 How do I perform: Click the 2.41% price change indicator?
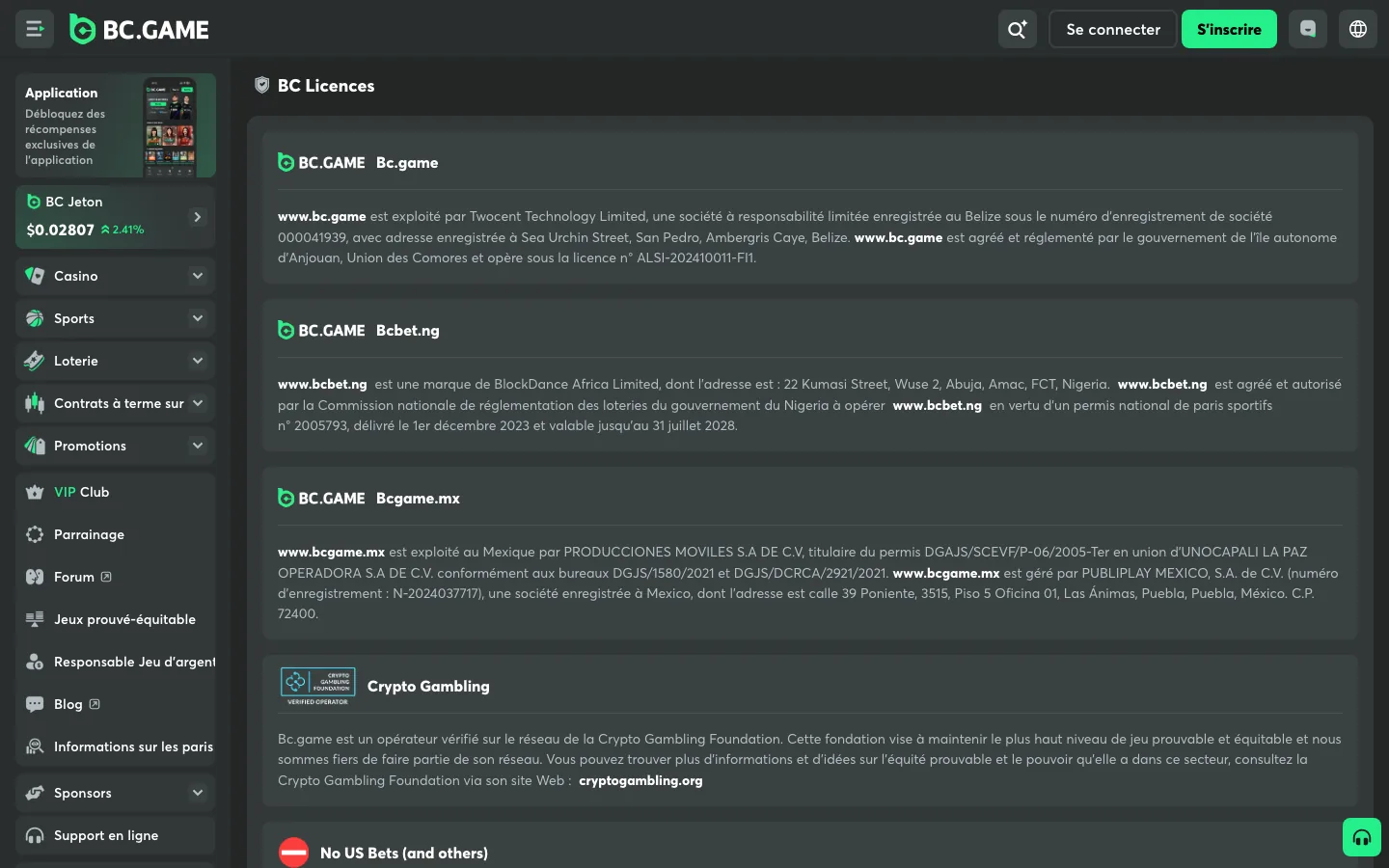click(123, 230)
